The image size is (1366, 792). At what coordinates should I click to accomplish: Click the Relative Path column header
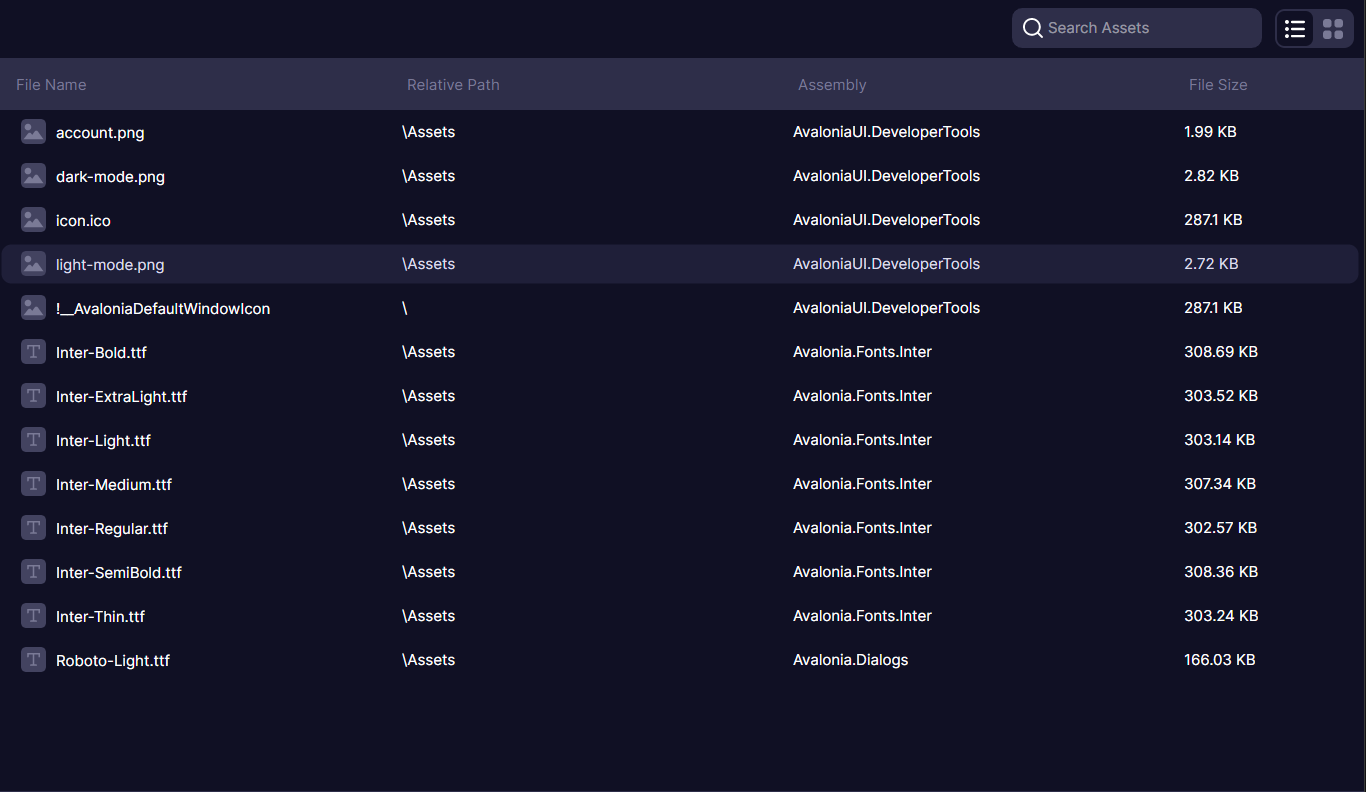(x=453, y=84)
